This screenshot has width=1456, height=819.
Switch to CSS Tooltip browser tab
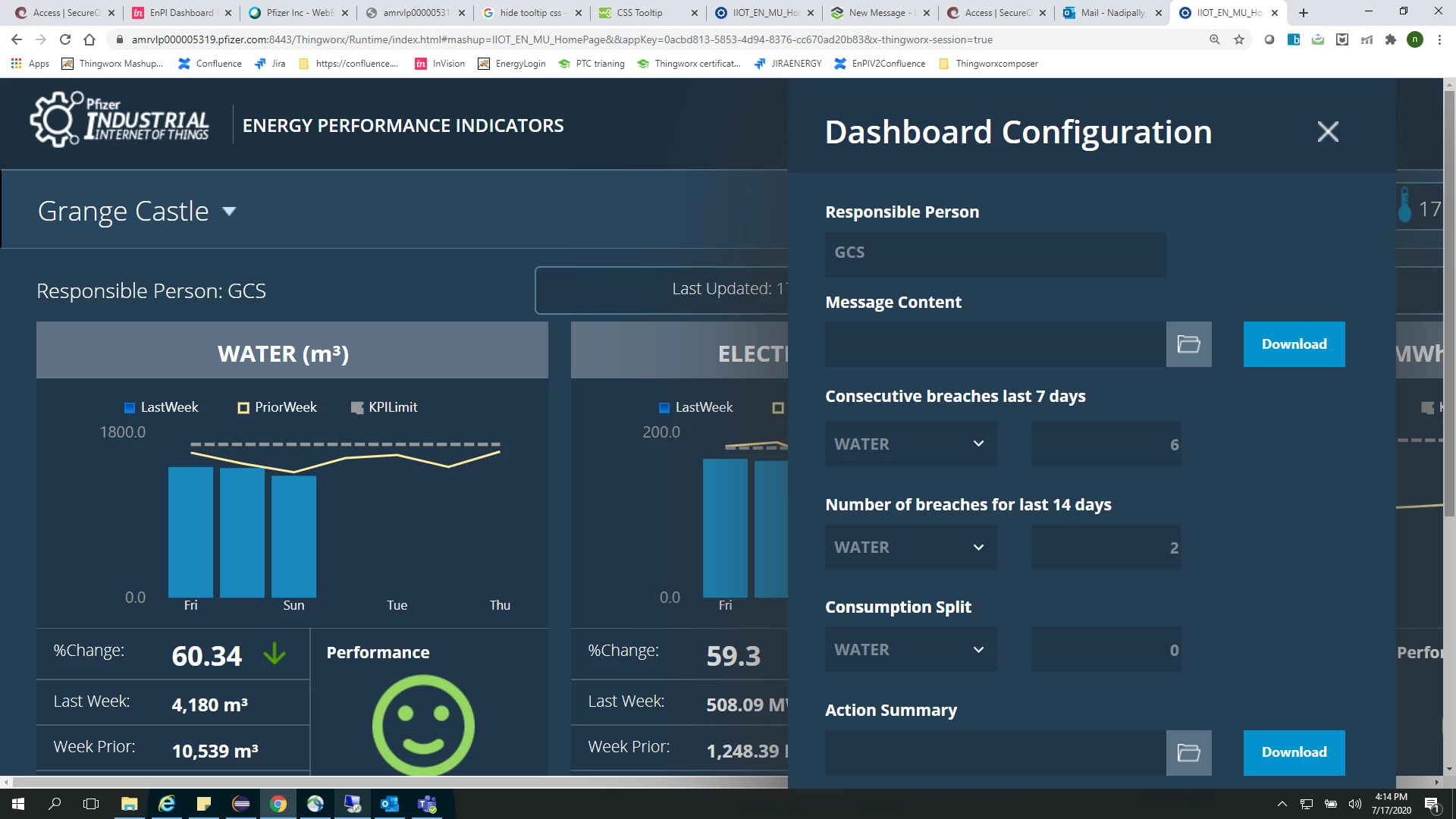pos(639,13)
